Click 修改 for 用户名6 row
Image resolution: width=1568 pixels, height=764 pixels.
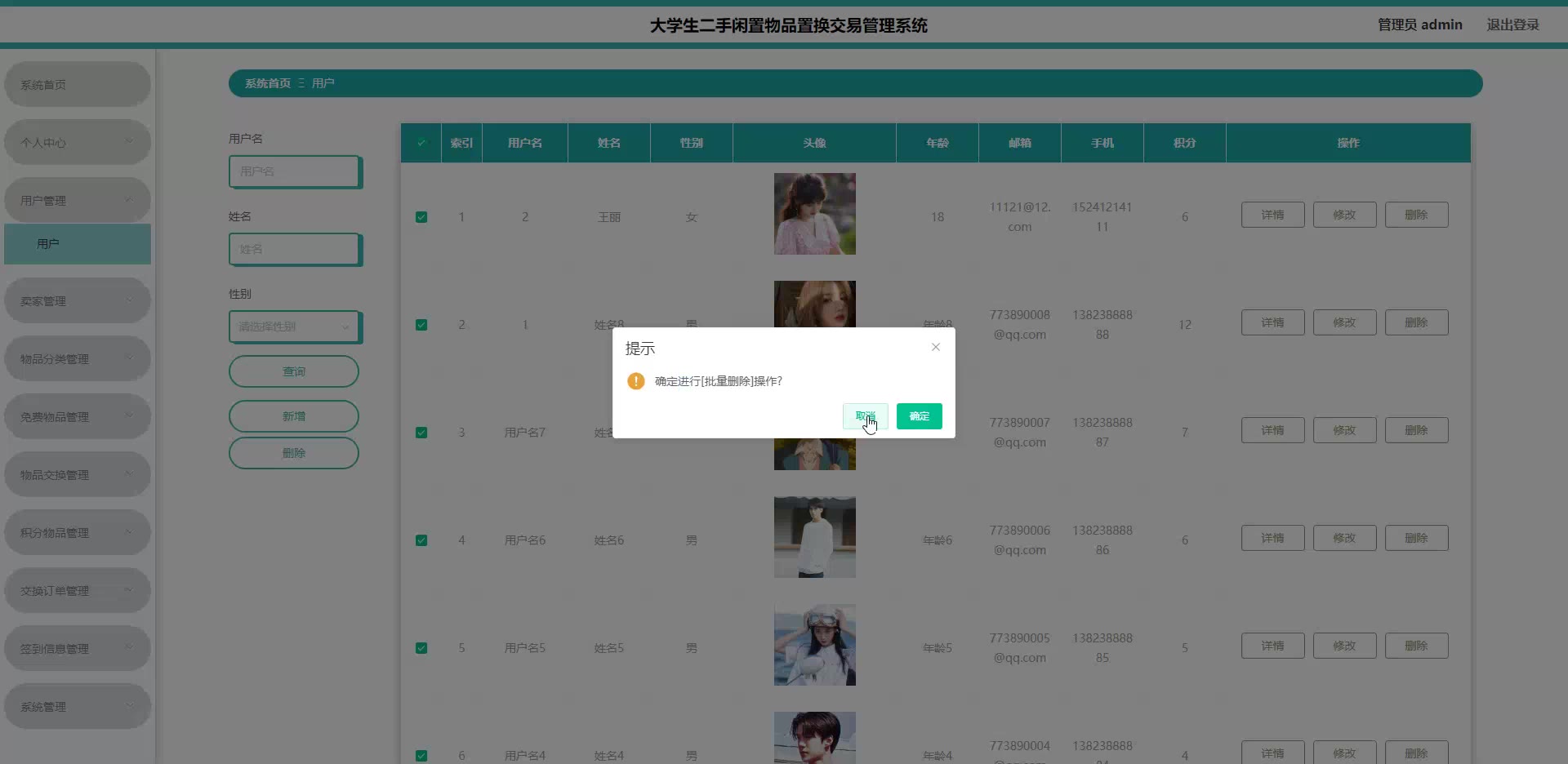[x=1345, y=538]
